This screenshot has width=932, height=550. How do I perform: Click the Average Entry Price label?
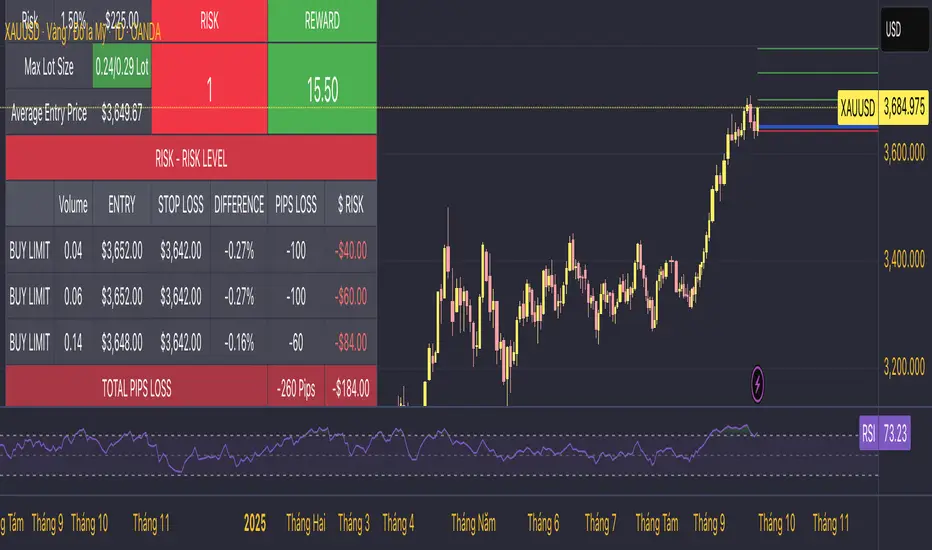coord(49,113)
